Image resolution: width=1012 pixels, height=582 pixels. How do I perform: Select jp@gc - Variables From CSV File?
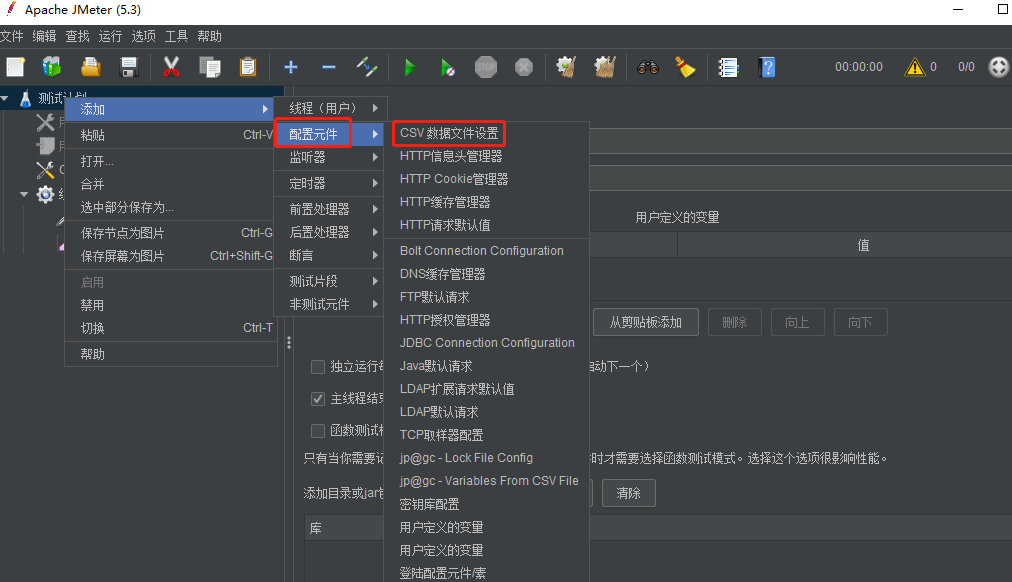tap(489, 481)
